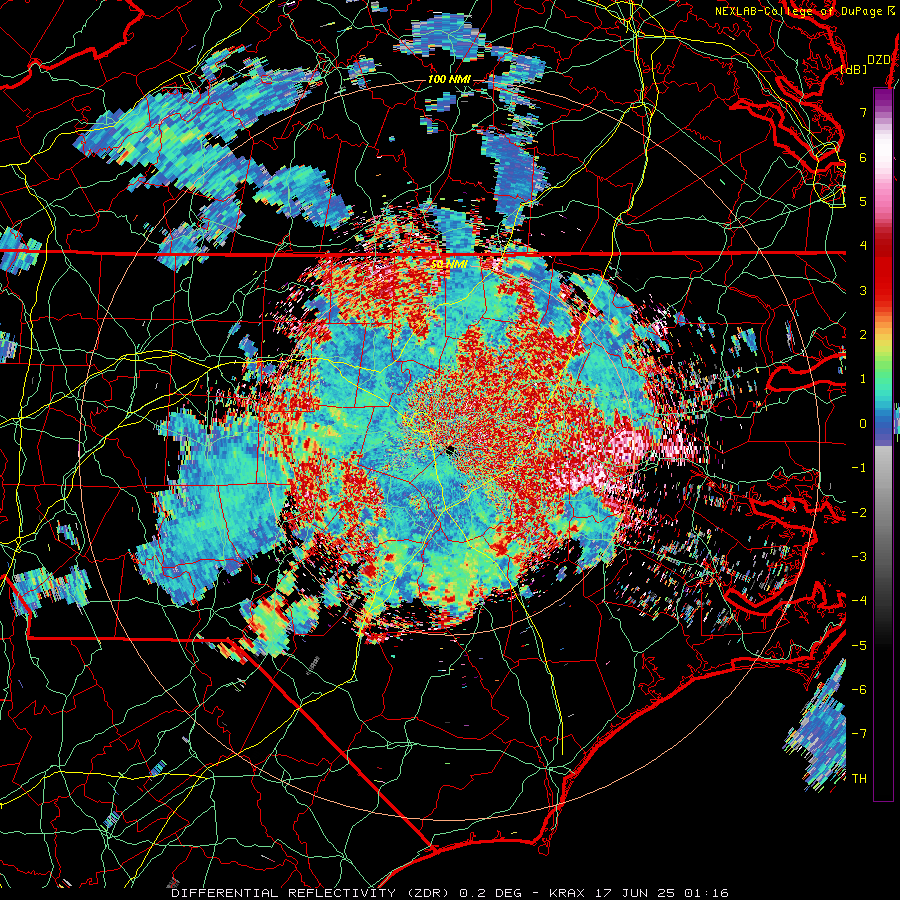Click the -6 value on the scale

click(x=859, y=689)
